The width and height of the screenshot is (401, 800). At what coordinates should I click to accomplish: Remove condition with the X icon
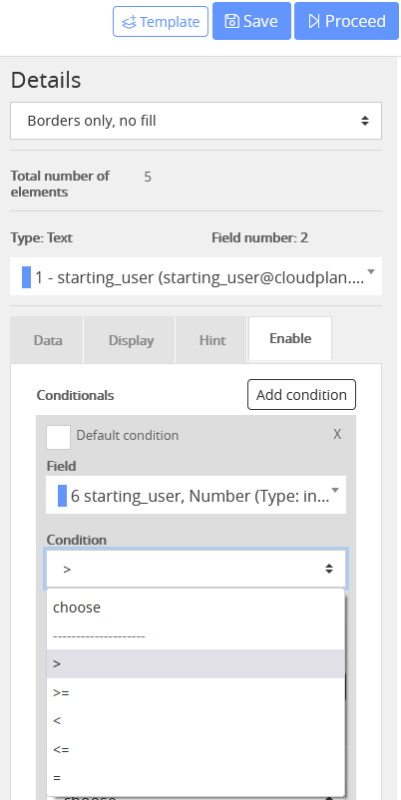tap(337, 434)
